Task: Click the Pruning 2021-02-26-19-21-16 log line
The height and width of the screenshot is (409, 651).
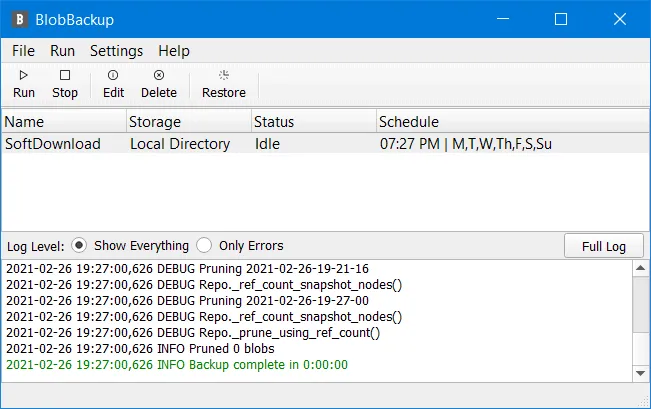Action: click(x=187, y=269)
